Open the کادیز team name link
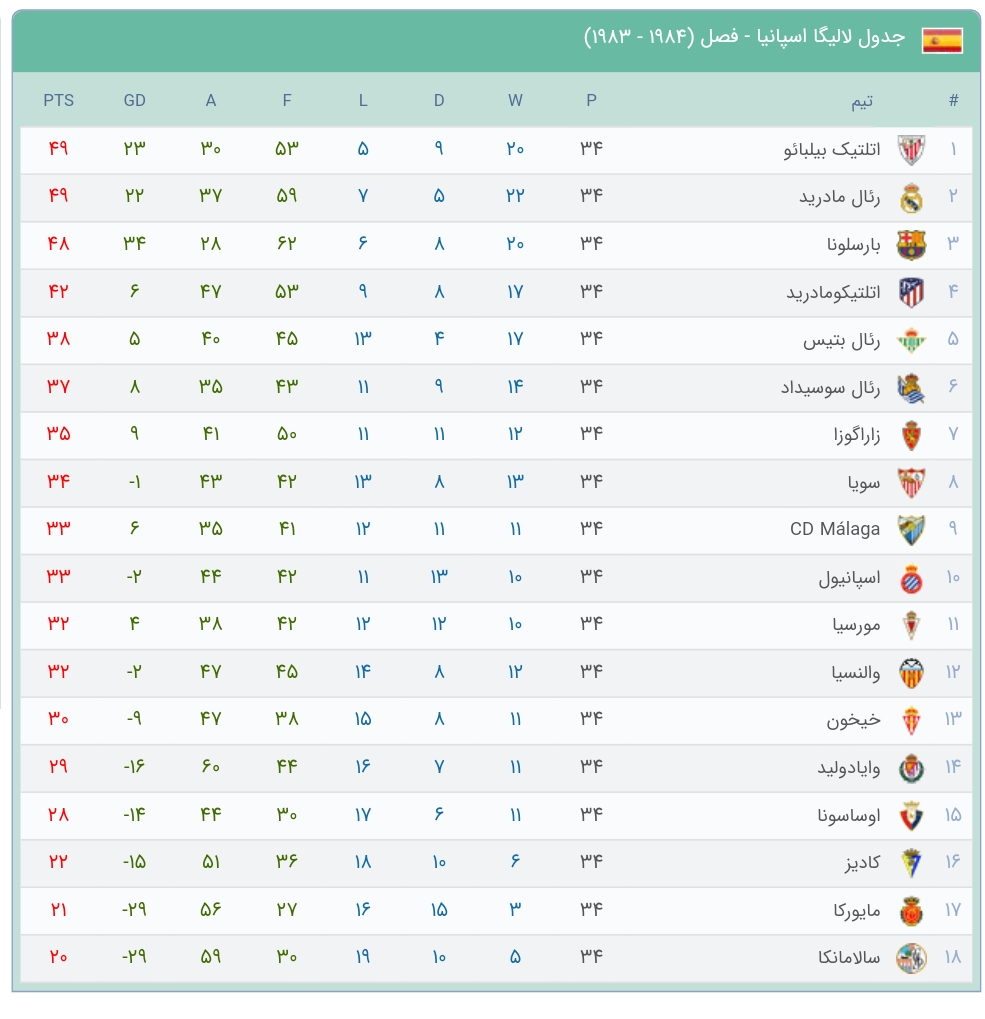 pos(862,862)
